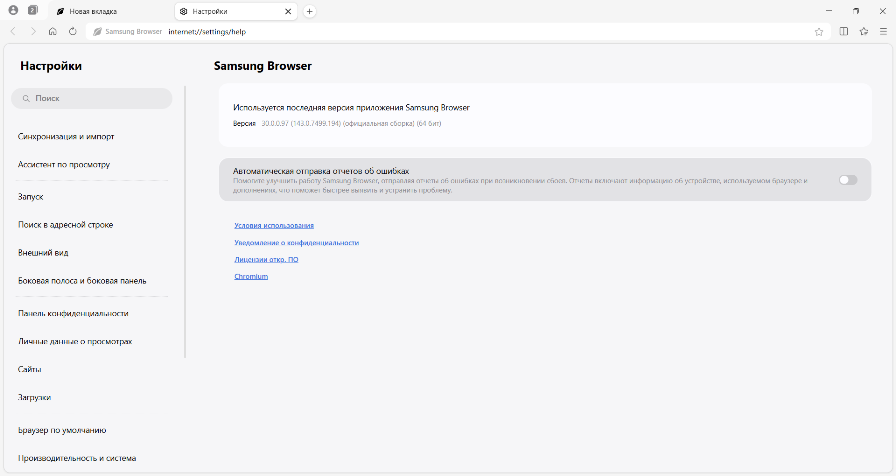The width and height of the screenshot is (896, 476).
Task: Go forward to next page
Action: pos(33,31)
